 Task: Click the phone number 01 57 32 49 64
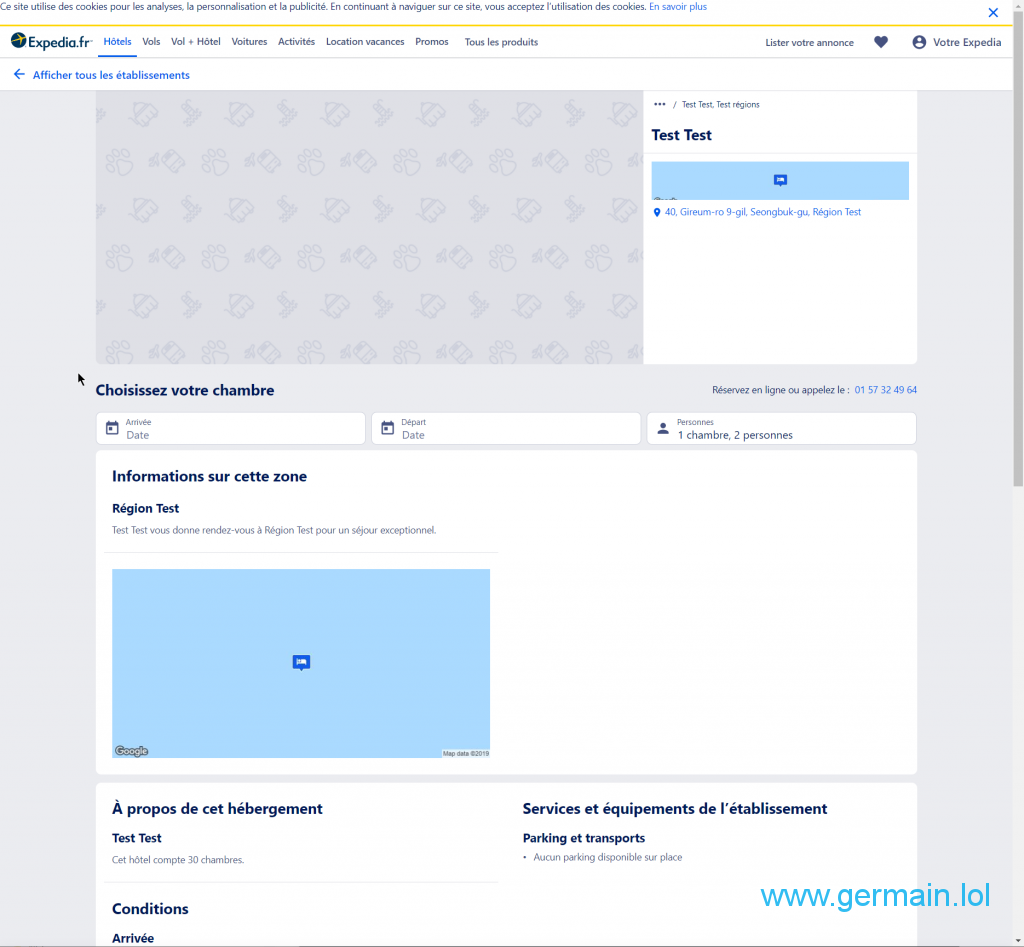(x=885, y=390)
